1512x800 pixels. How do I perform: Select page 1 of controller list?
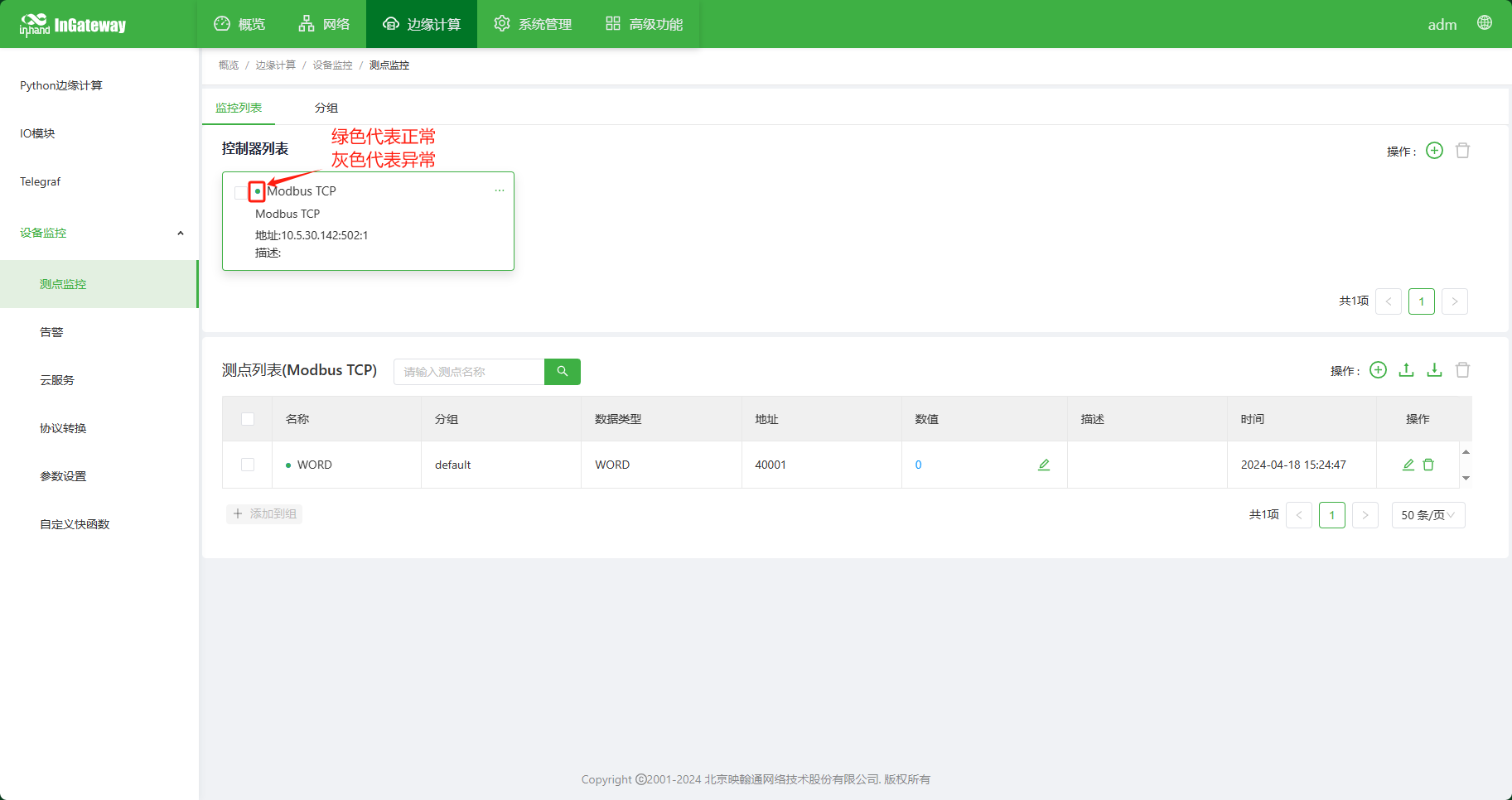[x=1422, y=301]
